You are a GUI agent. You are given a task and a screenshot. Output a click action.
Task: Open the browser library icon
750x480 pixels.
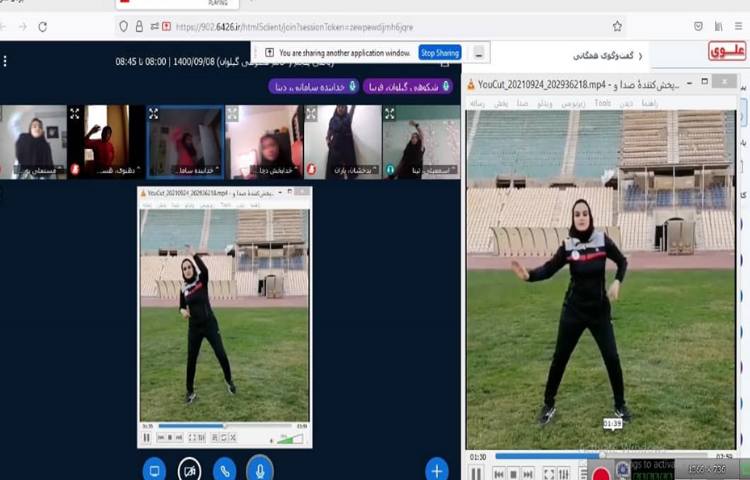[x=718, y=26]
